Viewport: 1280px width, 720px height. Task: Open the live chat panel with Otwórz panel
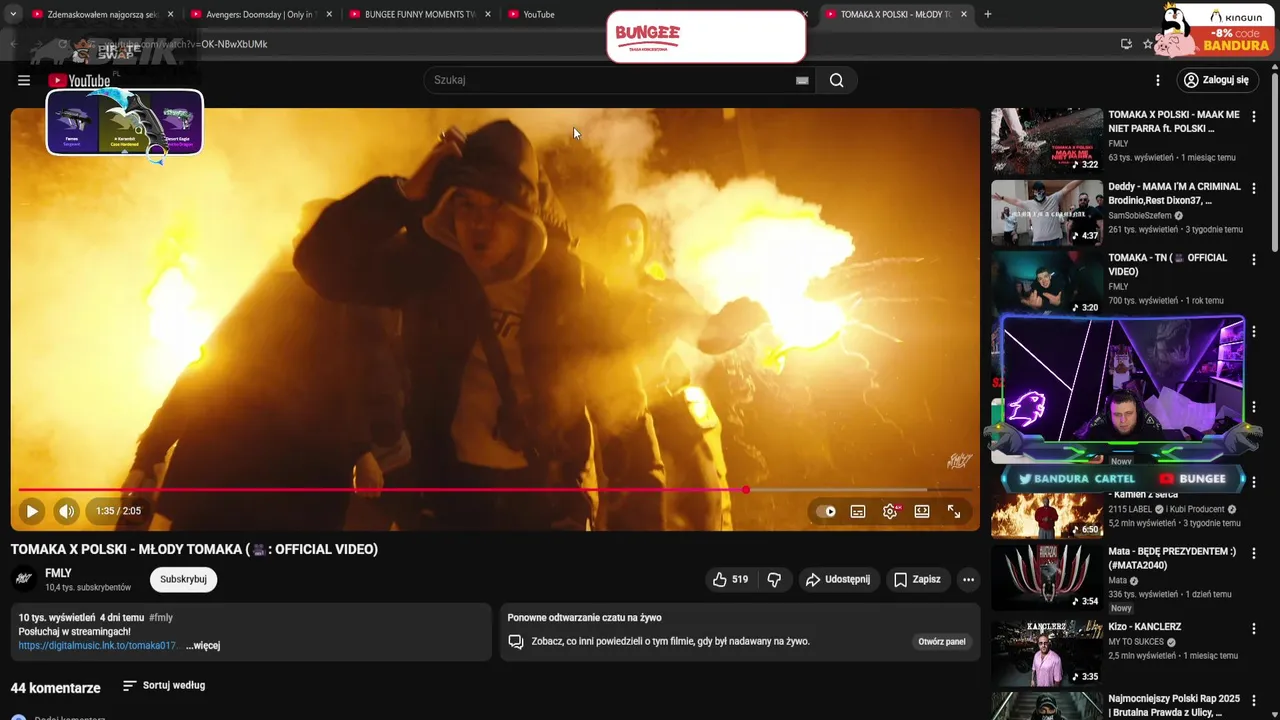point(942,642)
